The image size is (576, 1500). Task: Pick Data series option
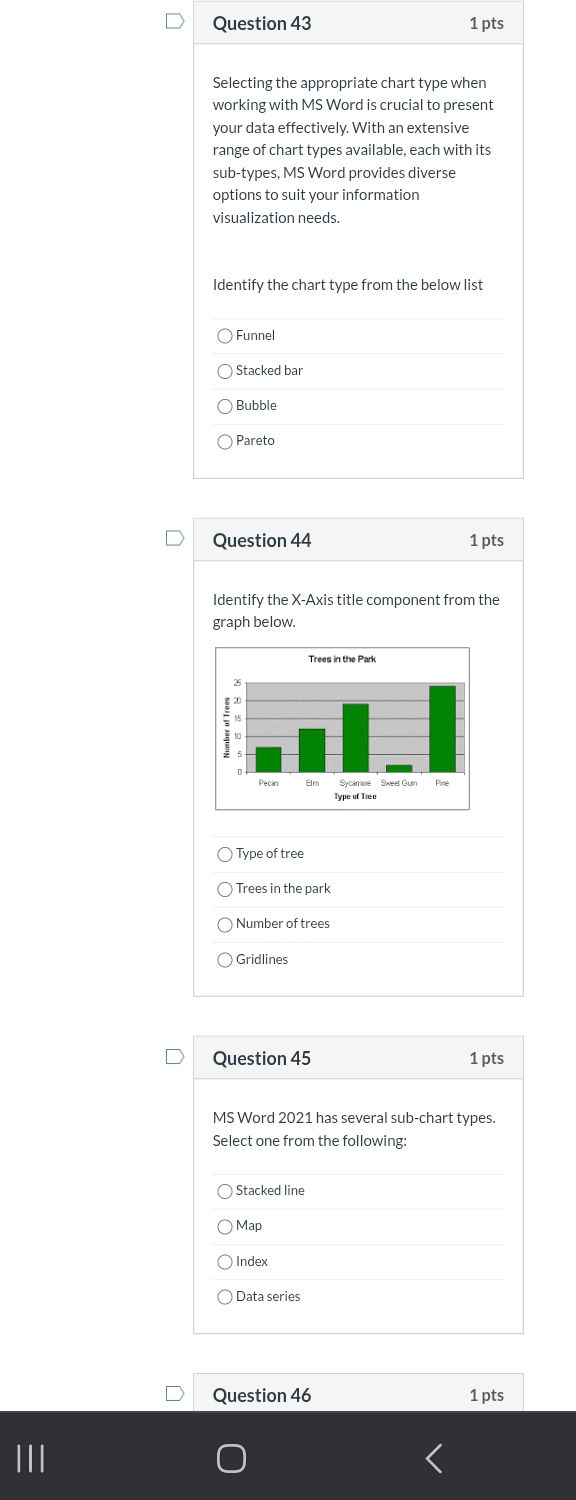click(225, 1296)
